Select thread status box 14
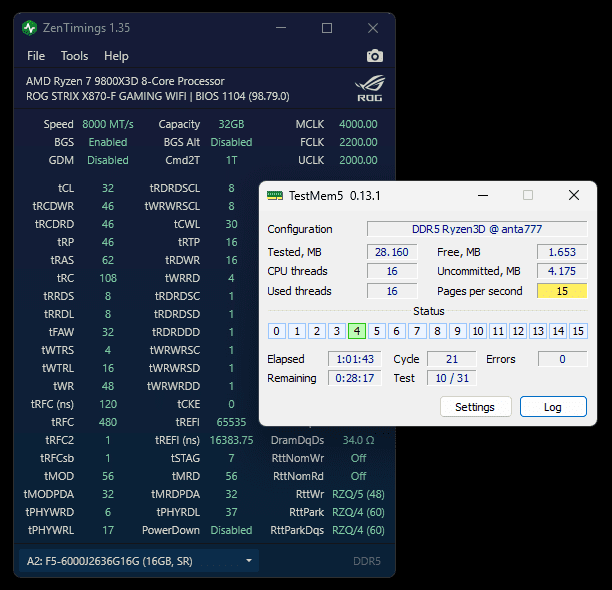Viewport: 612px width, 590px height. pos(558,331)
